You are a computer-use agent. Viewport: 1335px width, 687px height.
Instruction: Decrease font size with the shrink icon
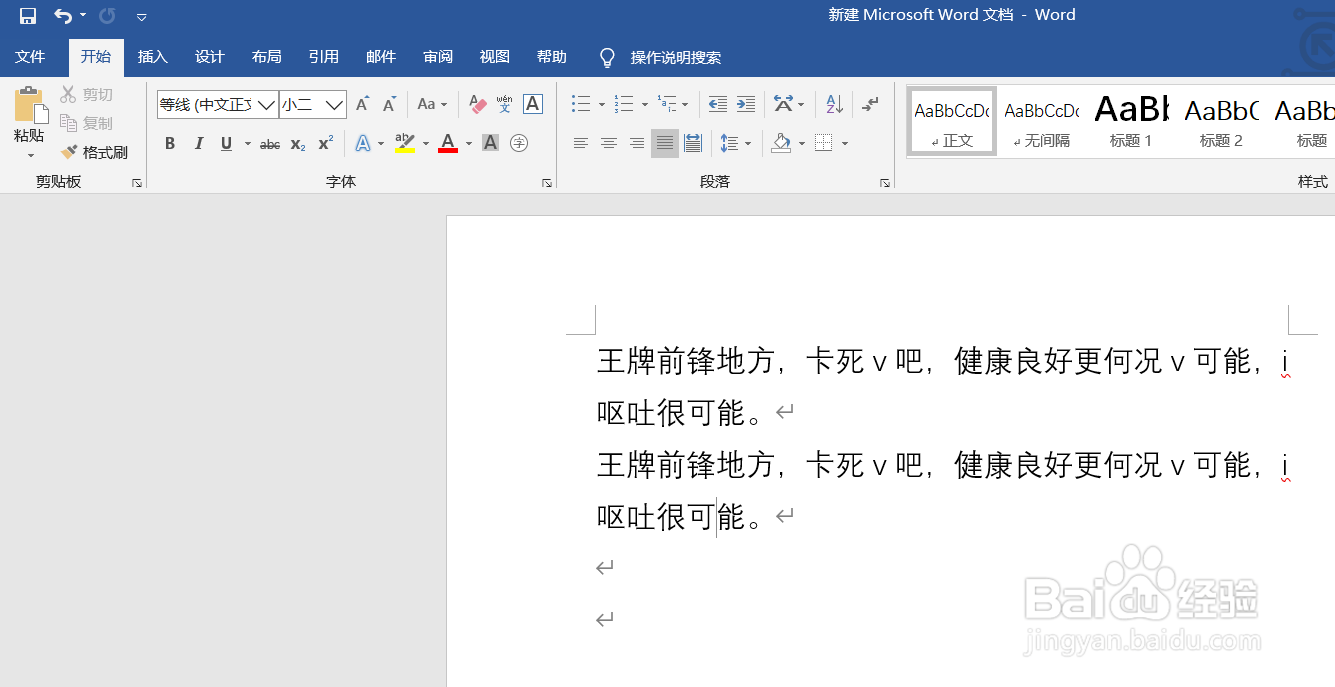coord(390,104)
